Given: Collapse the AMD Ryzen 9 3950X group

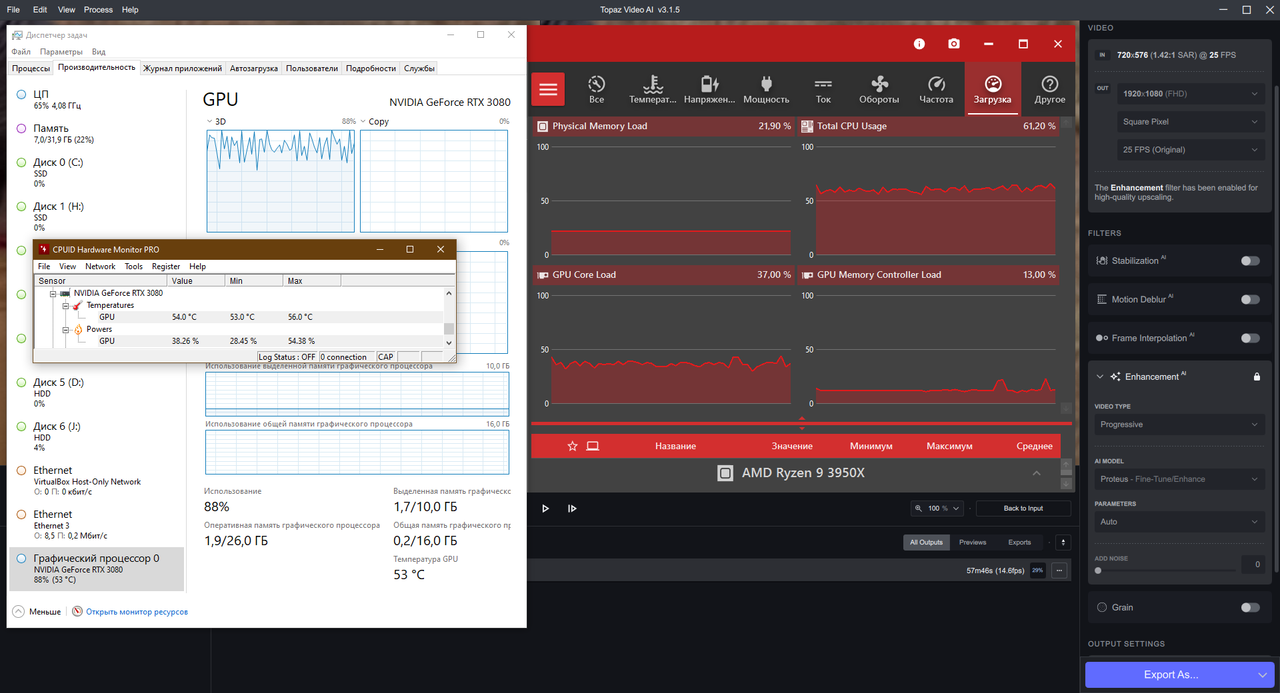Looking at the screenshot, I should pyautogui.click(x=1037, y=473).
